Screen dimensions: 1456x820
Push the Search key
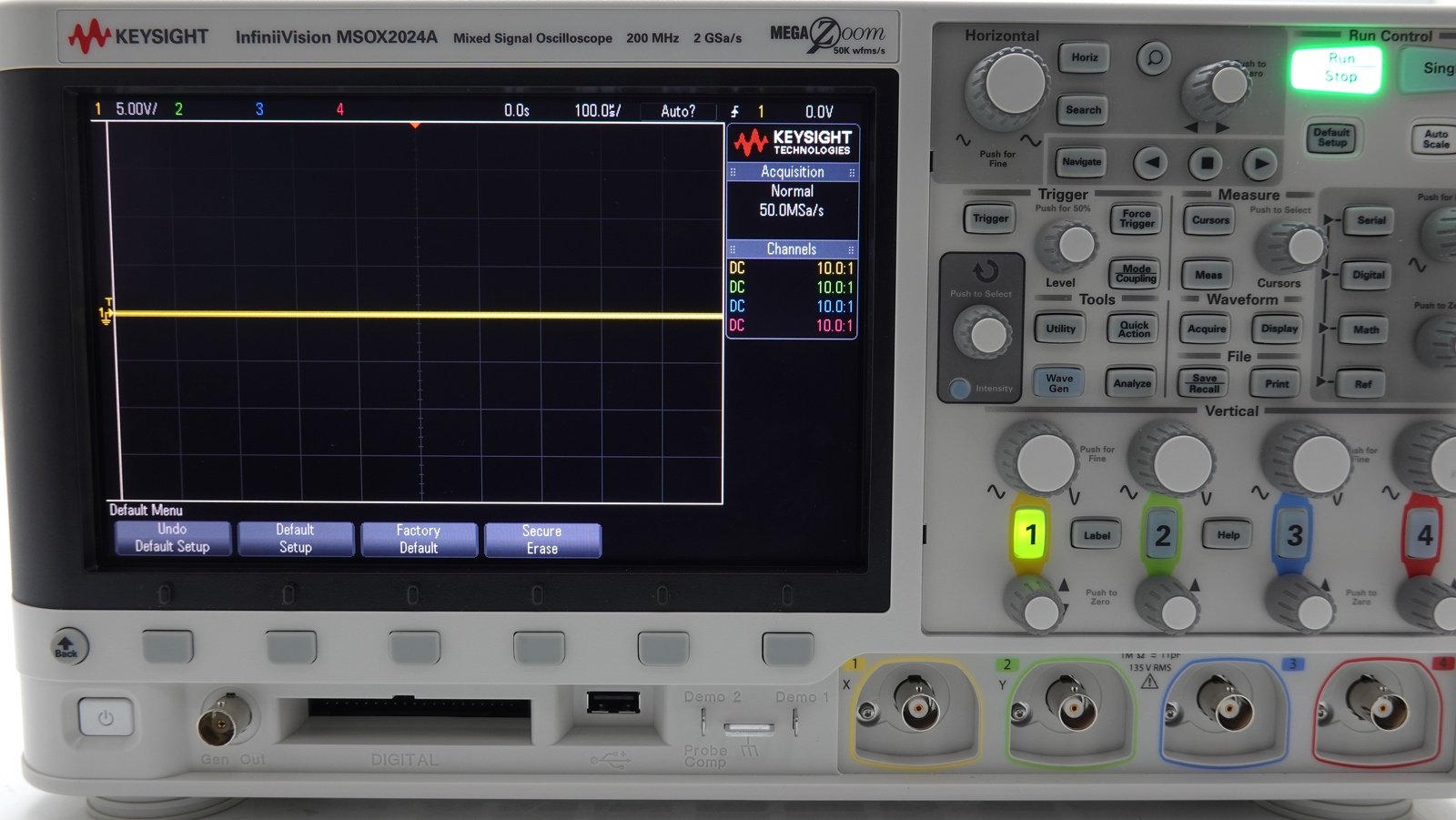pyautogui.click(x=1083, y=110)
